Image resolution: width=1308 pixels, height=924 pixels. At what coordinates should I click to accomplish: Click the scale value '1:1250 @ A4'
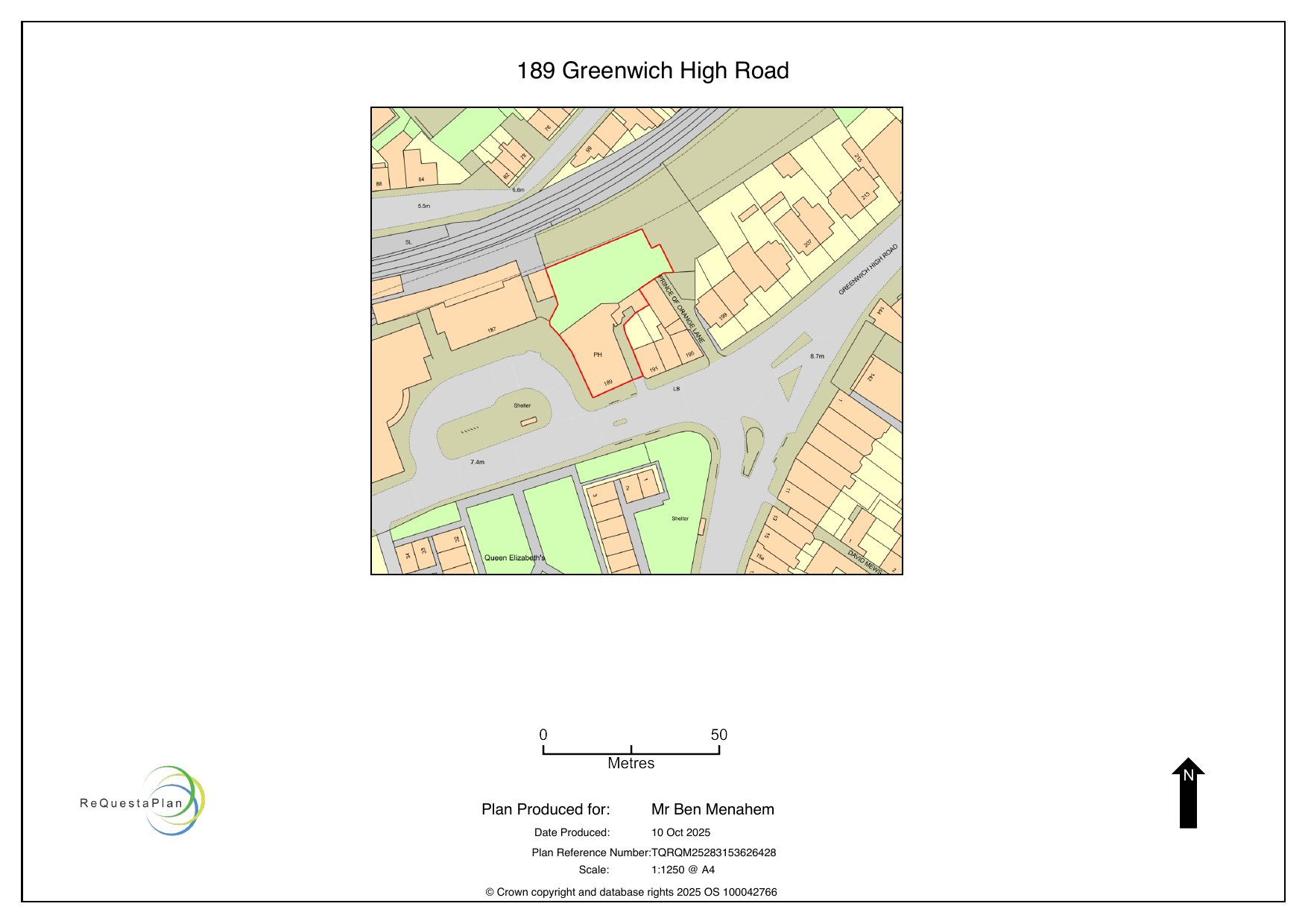[x=683, y=870]
